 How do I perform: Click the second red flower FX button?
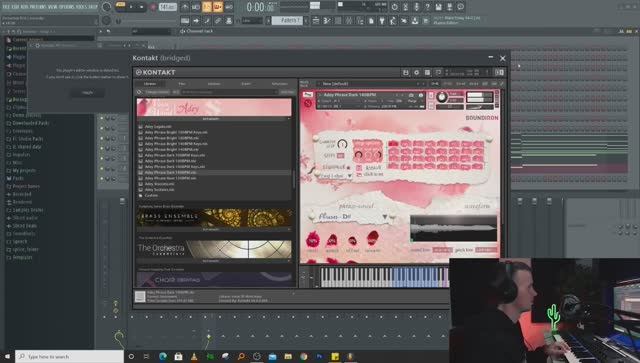(x=332, y=240)
